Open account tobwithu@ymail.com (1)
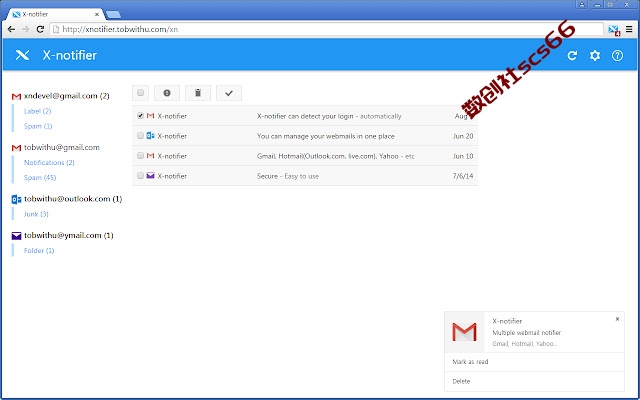The image size is (640, 400). point(69,236)
